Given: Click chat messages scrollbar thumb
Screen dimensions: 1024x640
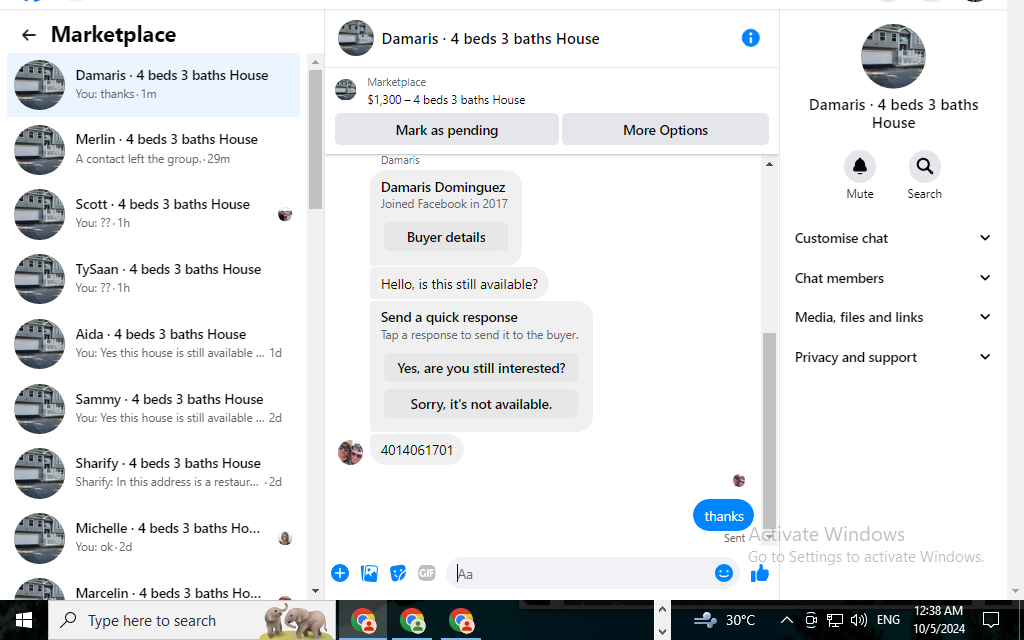Looking at the screenshot, I should [x=769, y=430].
